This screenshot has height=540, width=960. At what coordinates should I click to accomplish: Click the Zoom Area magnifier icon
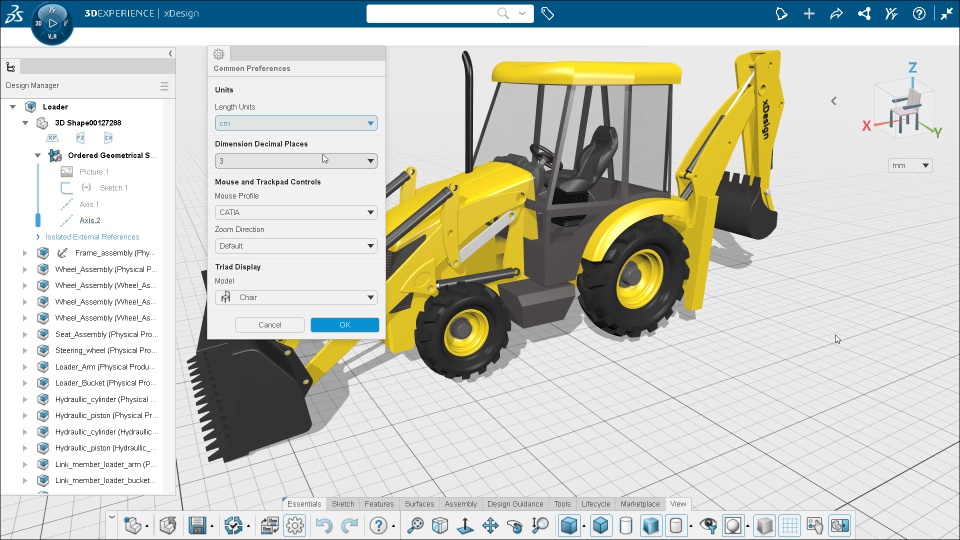point(540,525)
